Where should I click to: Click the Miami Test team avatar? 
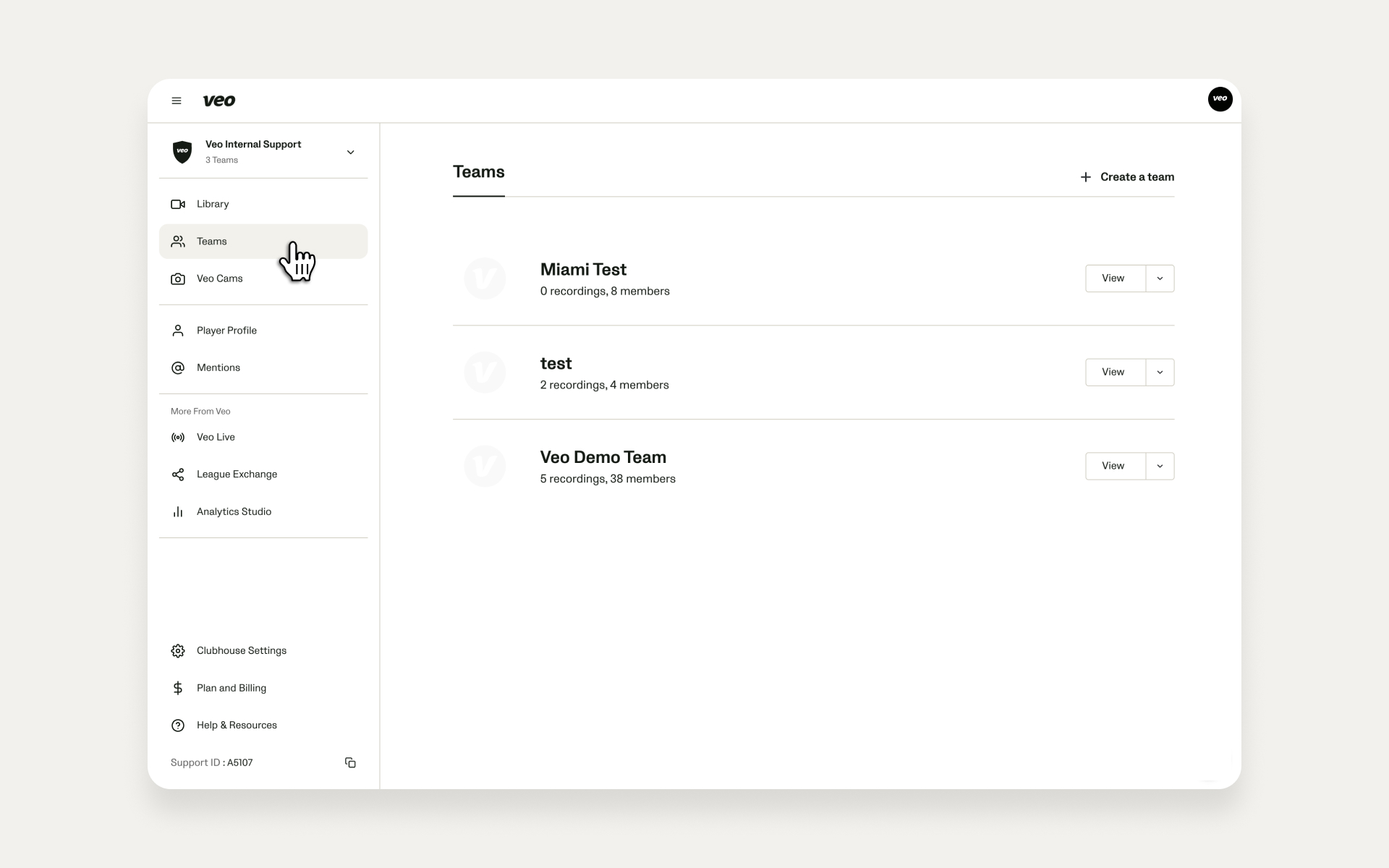(x=484, y=278)
